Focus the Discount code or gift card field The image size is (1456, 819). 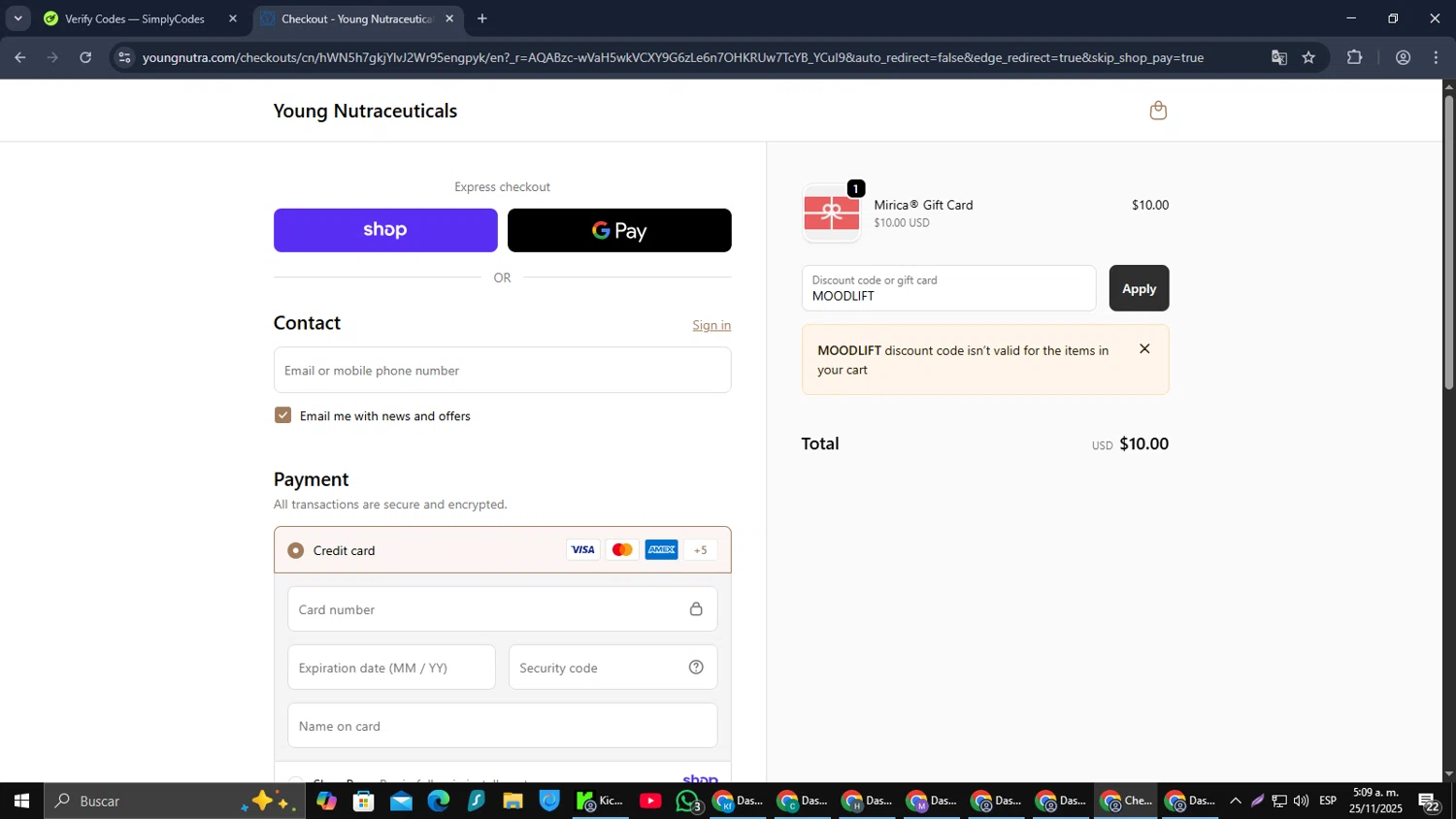coord(948,288)
